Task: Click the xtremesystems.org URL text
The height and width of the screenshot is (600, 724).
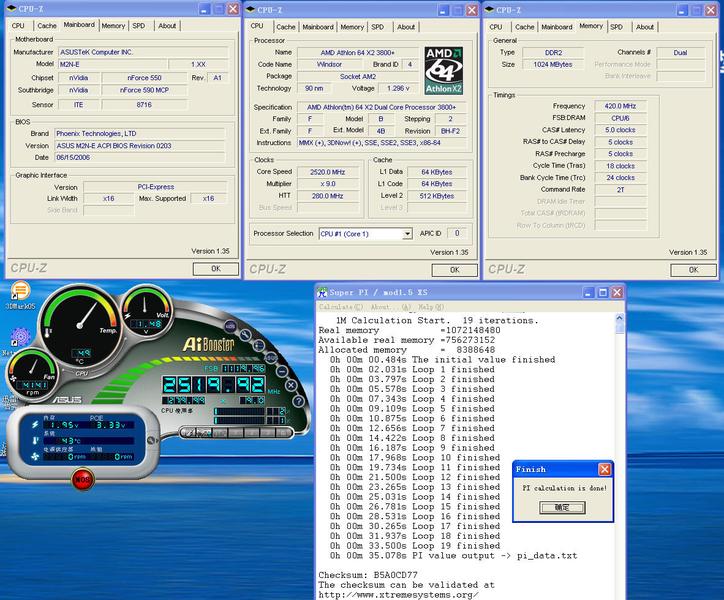Action: pos(398,594)
